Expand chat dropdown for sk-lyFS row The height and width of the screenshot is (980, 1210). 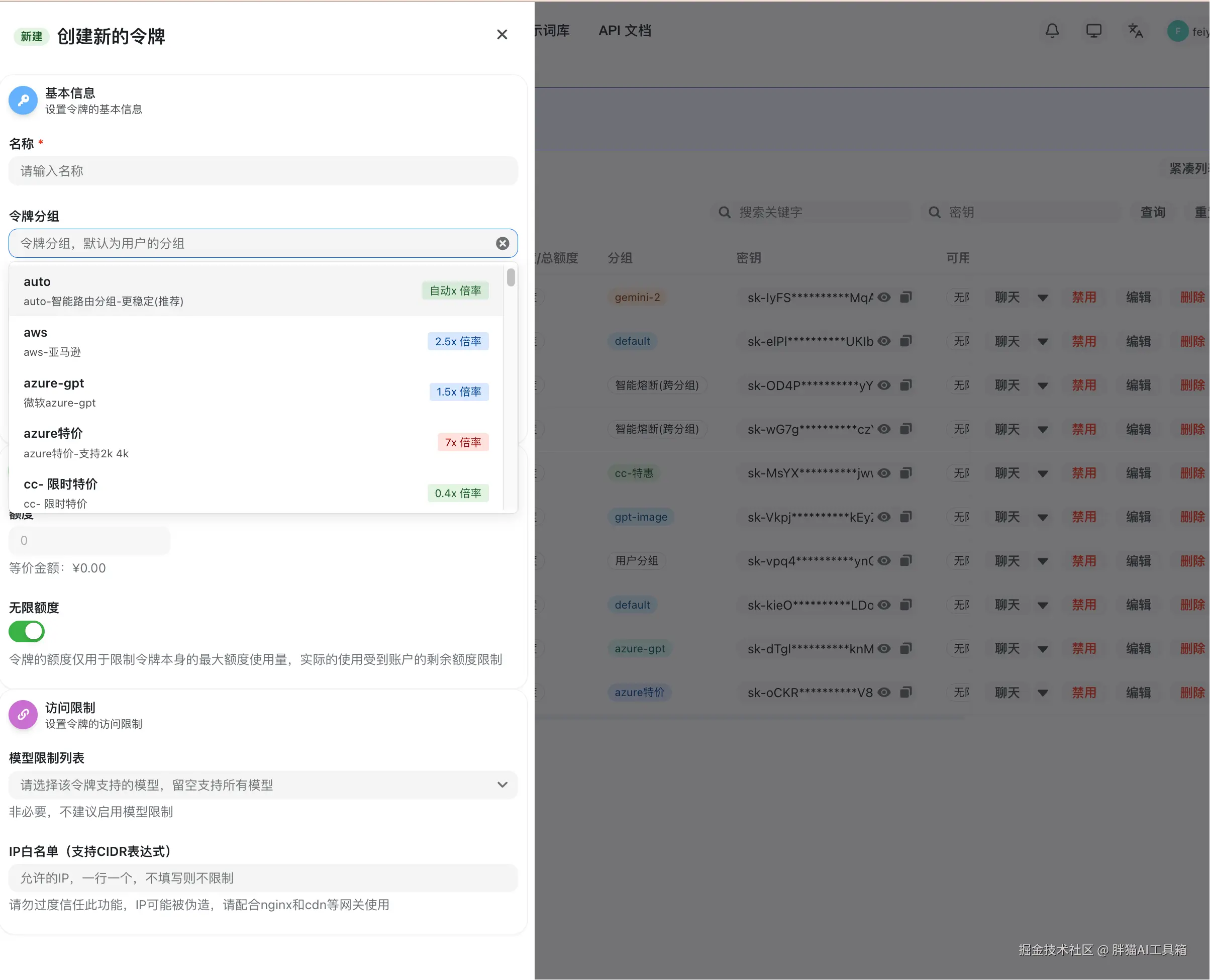(1043, 298)
